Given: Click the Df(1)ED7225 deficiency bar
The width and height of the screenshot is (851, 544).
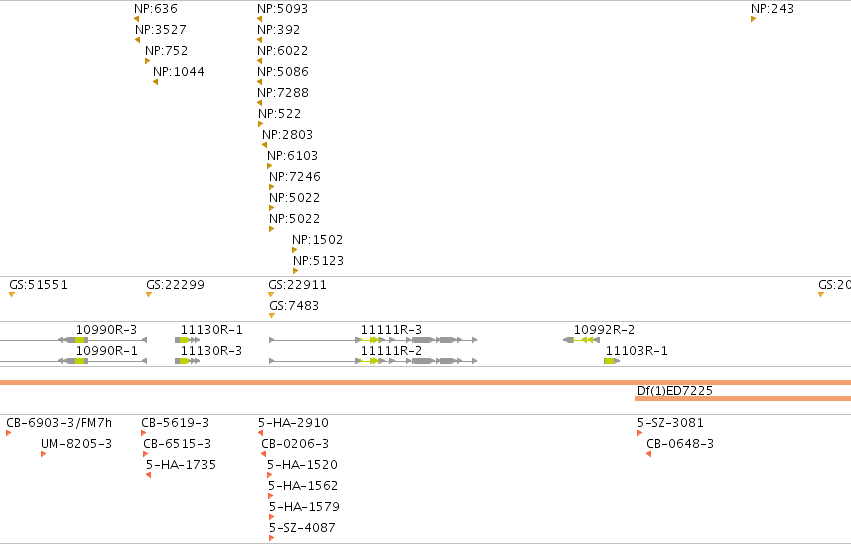Looking at the screenshot, I should click(743, 398).
